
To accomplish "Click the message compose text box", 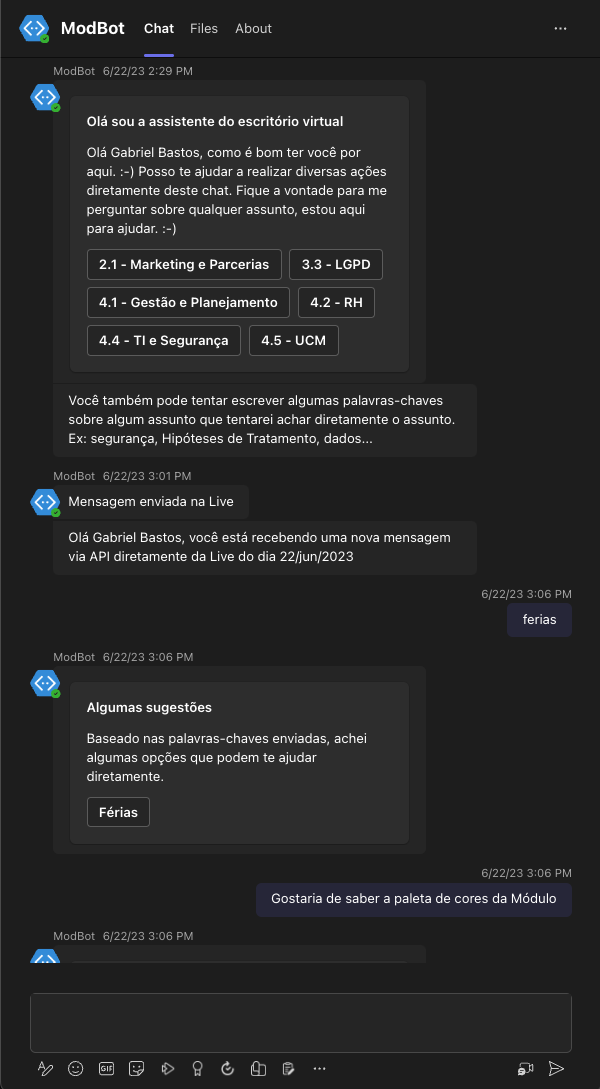I will tap(301, 1023).
